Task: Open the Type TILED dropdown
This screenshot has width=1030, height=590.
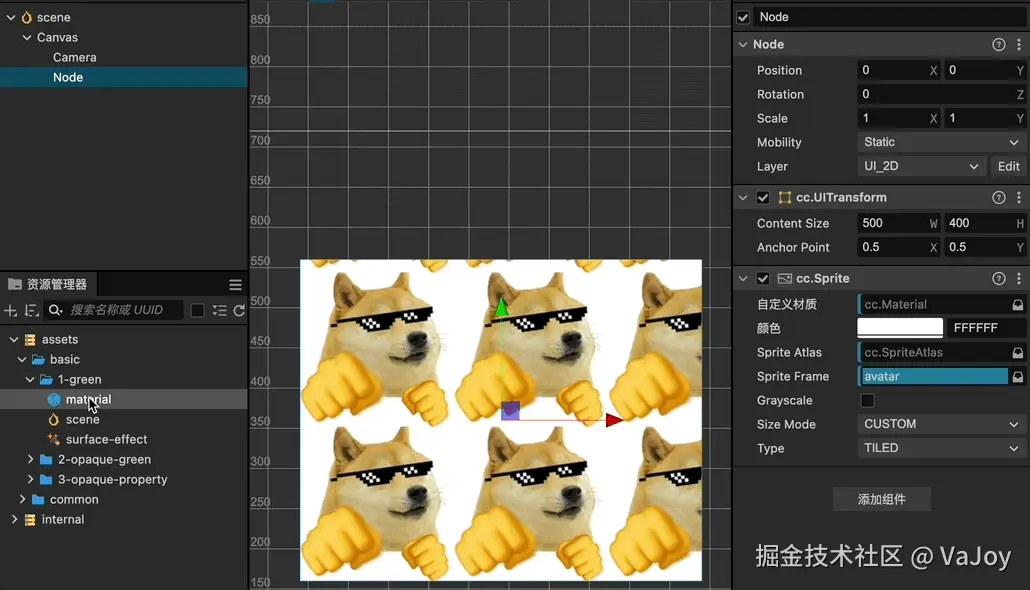Action: [941, 448]
